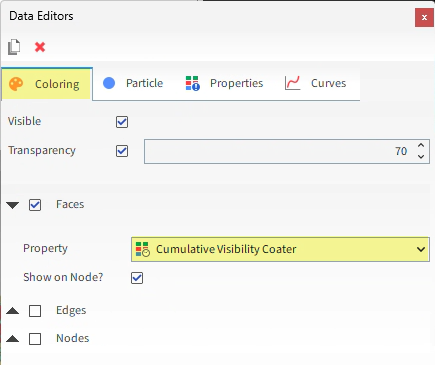The width and height of the screenshot is (435, 365).
Task: Expand the Edges section arrow
Action: (x=13, y=311)
